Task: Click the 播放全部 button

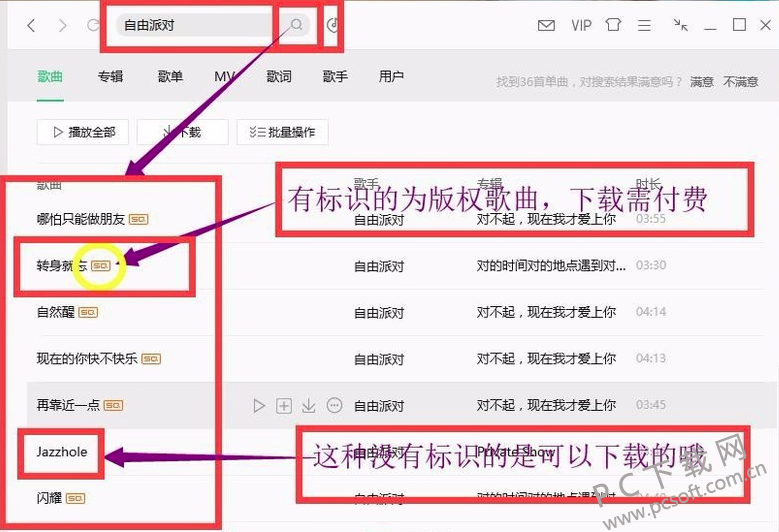Action: pos(83,132)
